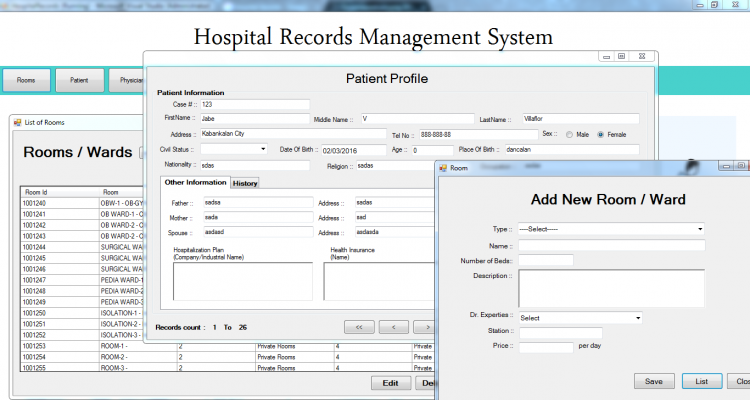Minimize the Room dialog window
The image size is (750, 400).
[726, 166]
